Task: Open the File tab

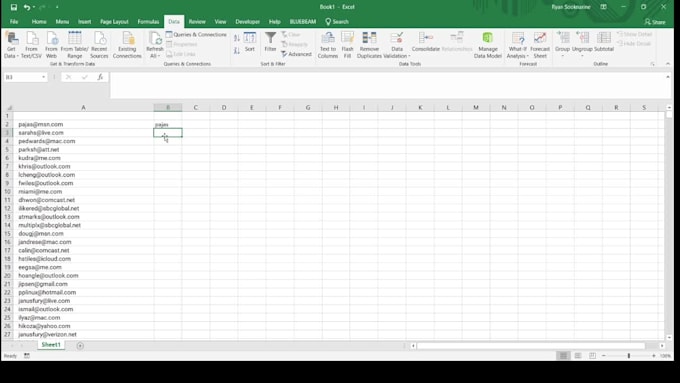Action: point(14,22)
